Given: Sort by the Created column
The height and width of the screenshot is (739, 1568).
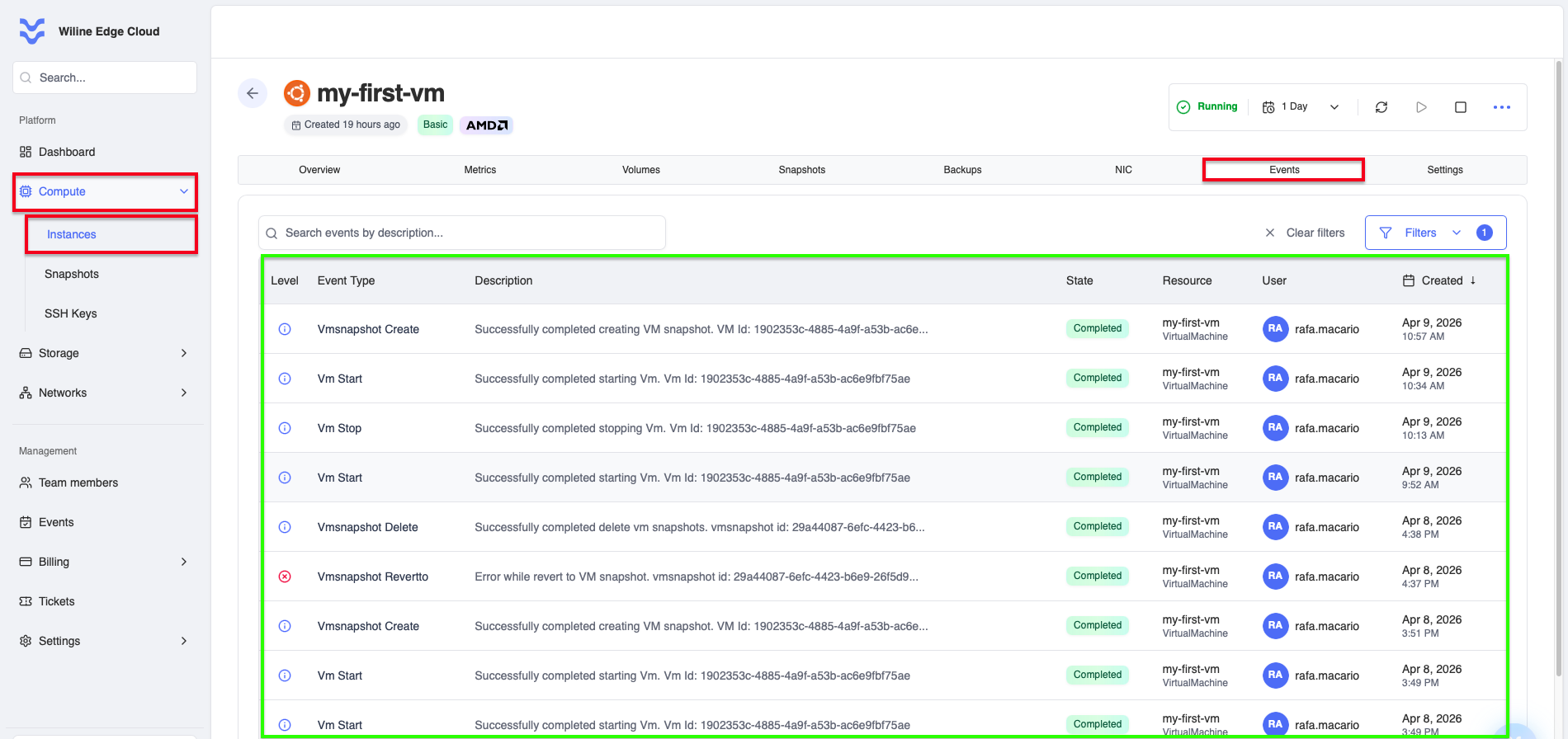Looking at the screenshot, I should point(1439,280).
